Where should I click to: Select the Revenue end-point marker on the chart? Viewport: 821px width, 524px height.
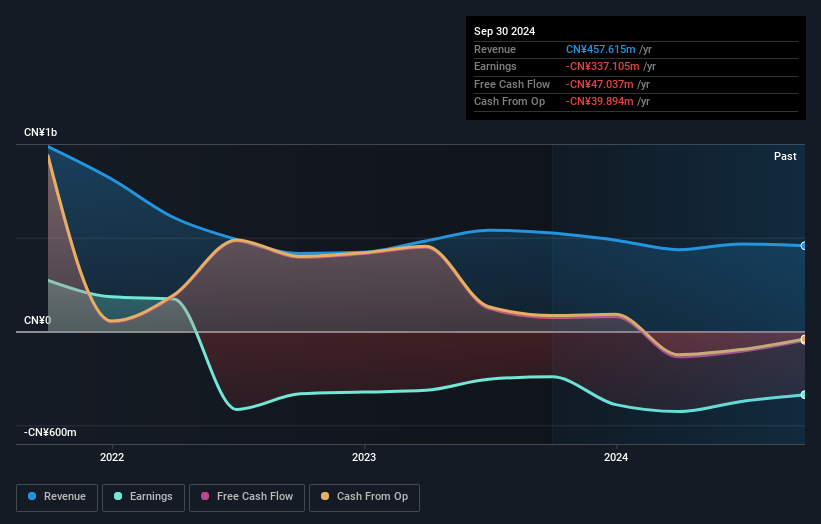point(804,246)
